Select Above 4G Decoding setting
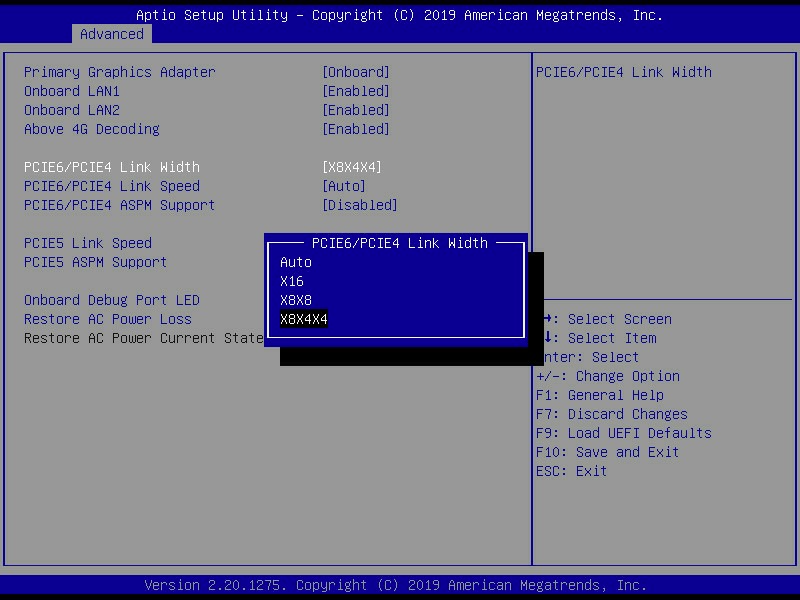This screenshot has width=800, height=600. pos(92,129)
